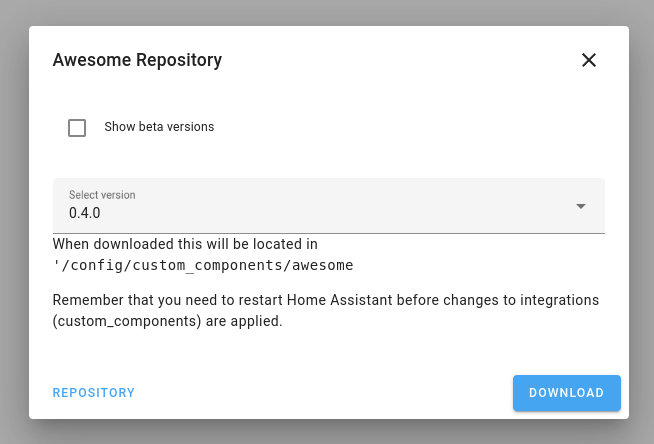This screenshot has height=444, width=654.
Task: Click the word "Remember" in the notice
Action: [86, 300]
